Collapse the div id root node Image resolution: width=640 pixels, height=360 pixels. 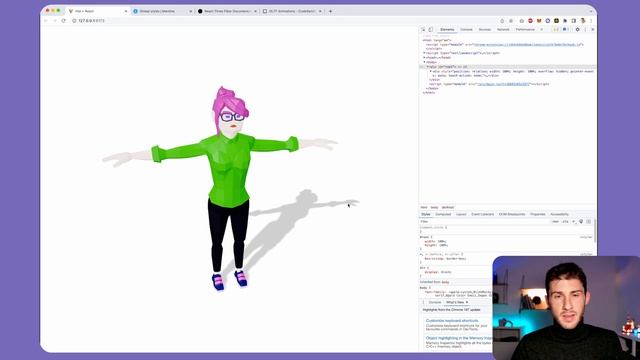pos(428,67)
